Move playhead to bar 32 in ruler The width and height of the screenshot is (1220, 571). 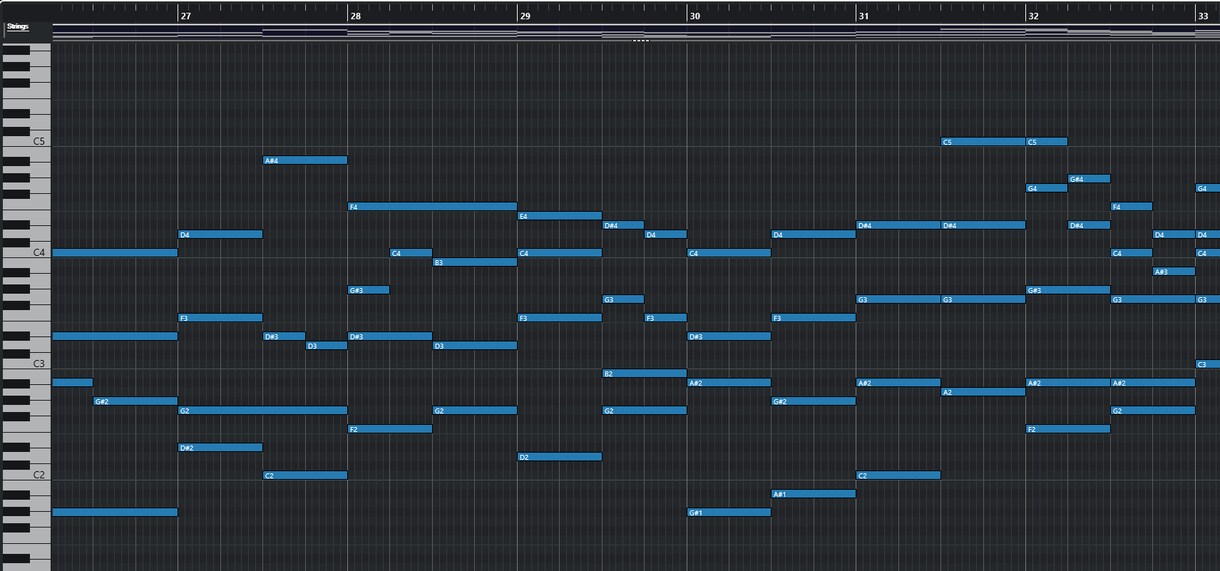point(1034,16)
